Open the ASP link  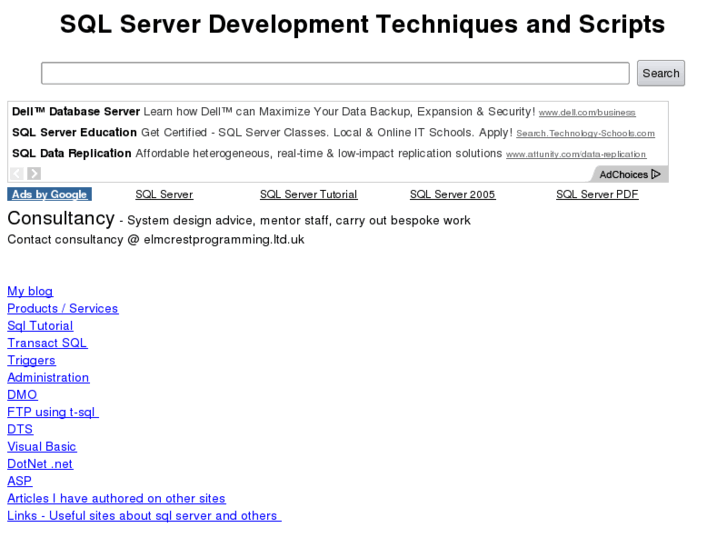pos(19,481)
